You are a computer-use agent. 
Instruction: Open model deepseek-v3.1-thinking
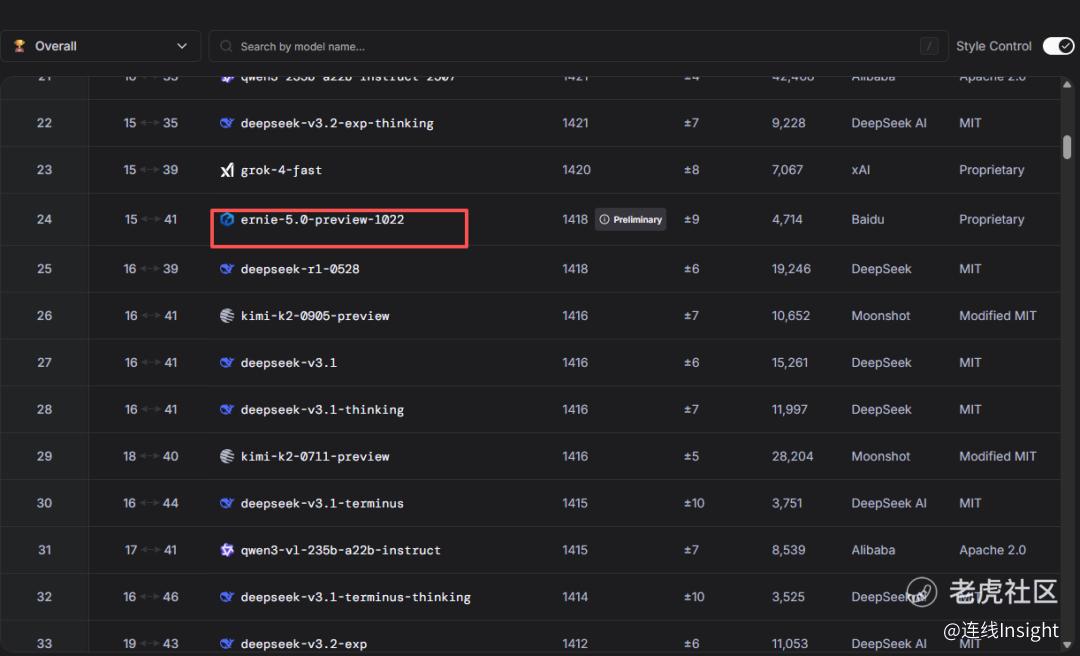322,409
